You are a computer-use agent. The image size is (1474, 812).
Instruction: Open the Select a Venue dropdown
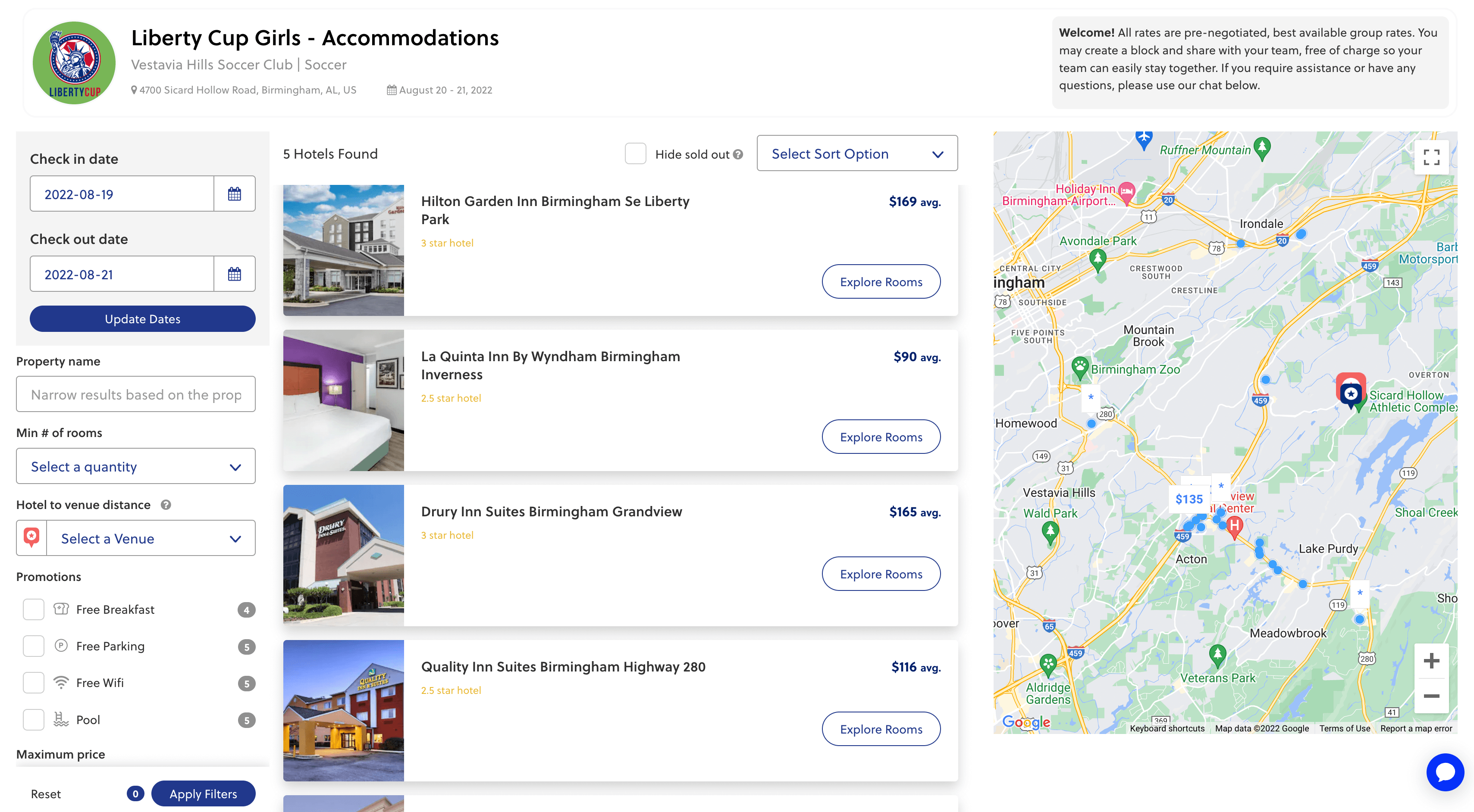[151, 538]
